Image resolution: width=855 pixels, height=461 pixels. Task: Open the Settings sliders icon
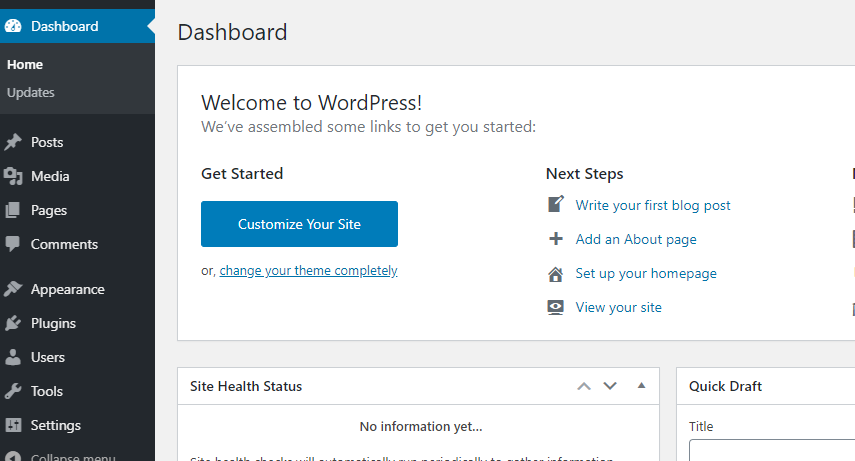(x=13, y=425)
